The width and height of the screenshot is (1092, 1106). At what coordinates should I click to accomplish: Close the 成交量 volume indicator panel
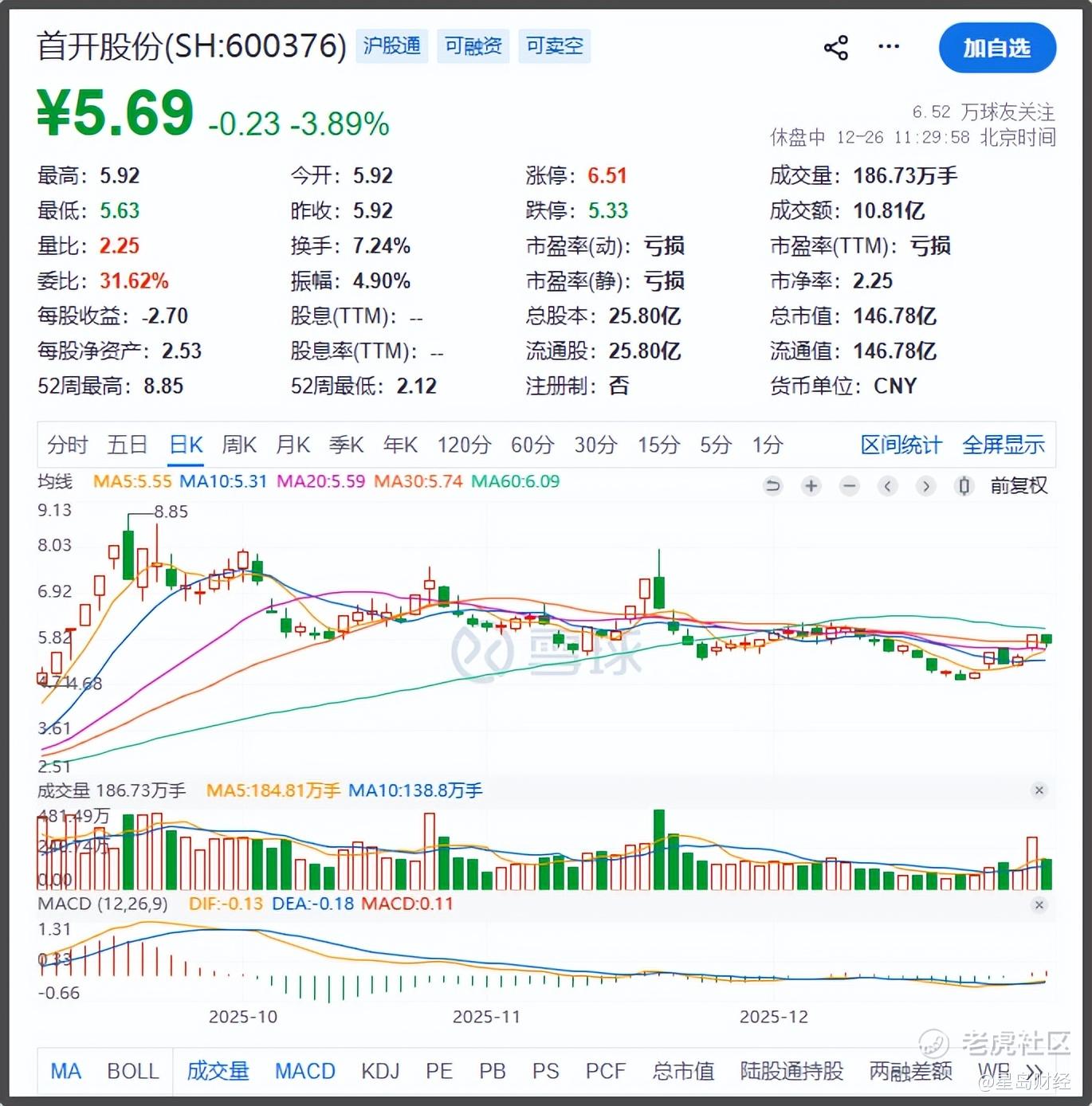(x=1039, y=790)
